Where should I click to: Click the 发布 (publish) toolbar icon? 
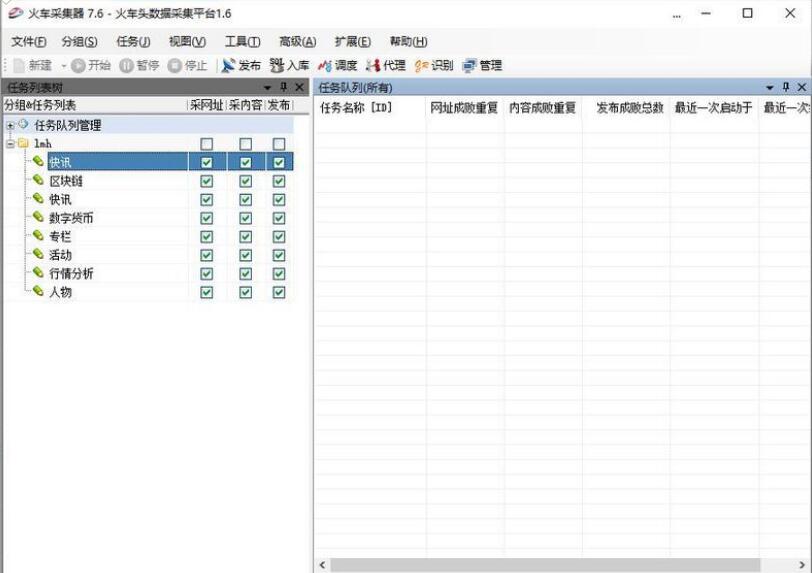click(x=240, y=66)
